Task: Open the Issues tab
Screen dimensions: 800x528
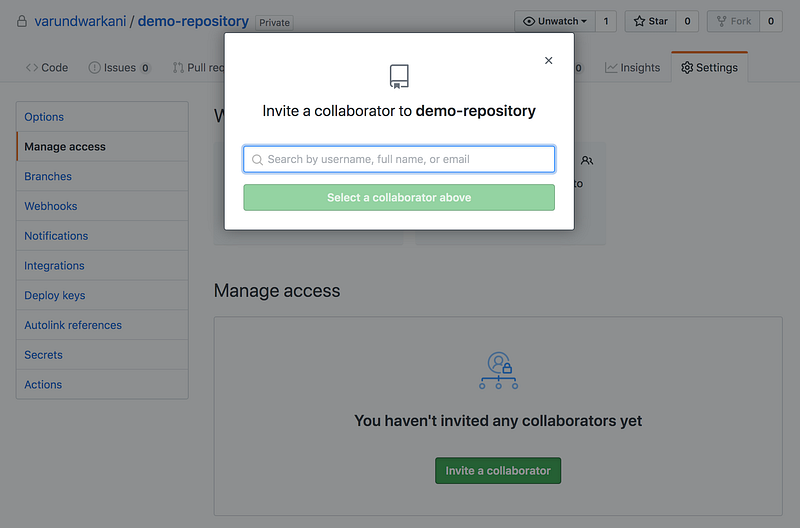Action: click(119, 68)
